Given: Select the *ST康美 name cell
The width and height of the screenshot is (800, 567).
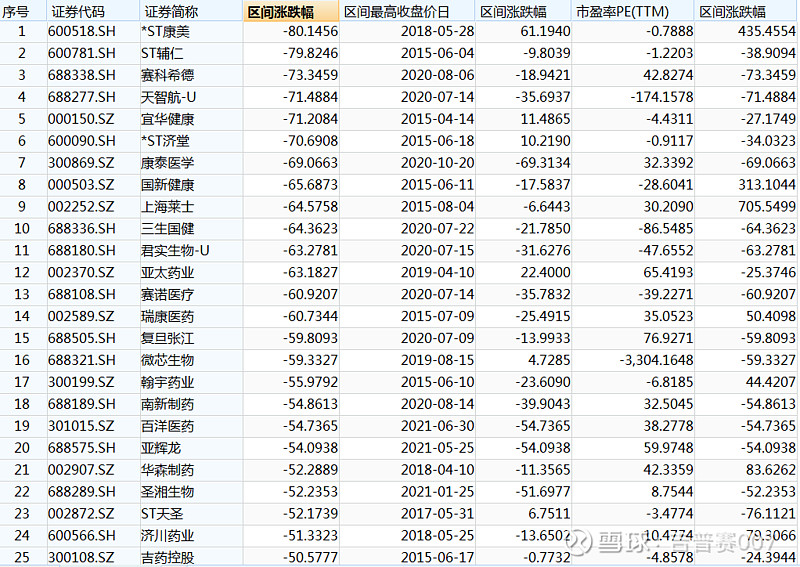Looking at the screenshot, I should click(x=165, y=32).
